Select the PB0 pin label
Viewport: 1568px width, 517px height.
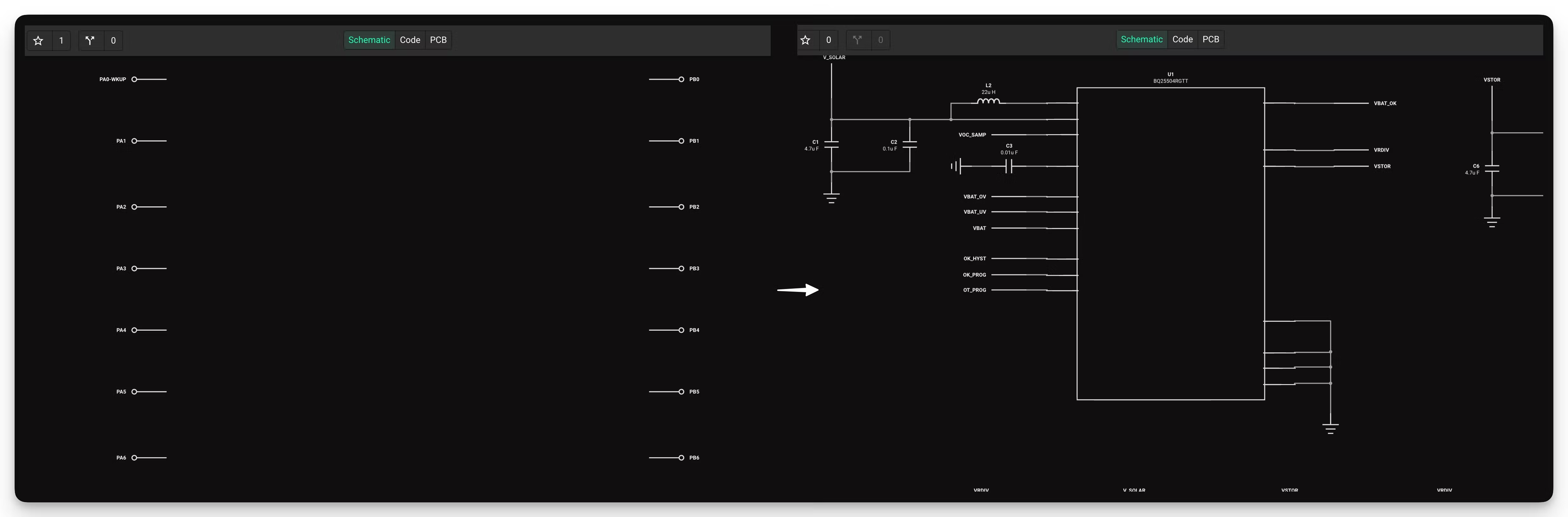pyautogui.click(x=694, y=79)
